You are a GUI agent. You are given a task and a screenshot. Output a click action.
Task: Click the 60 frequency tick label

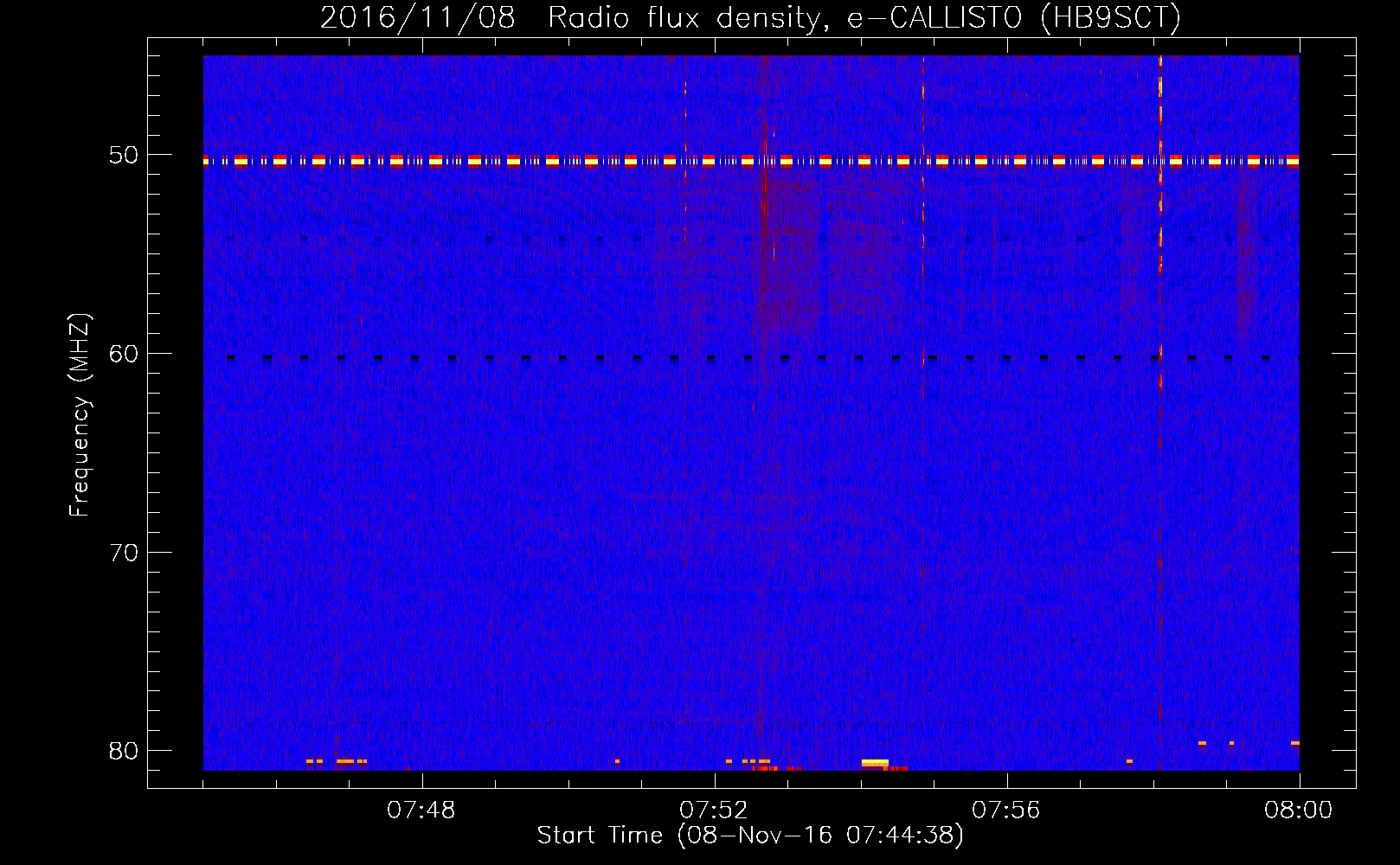point(124,354)
